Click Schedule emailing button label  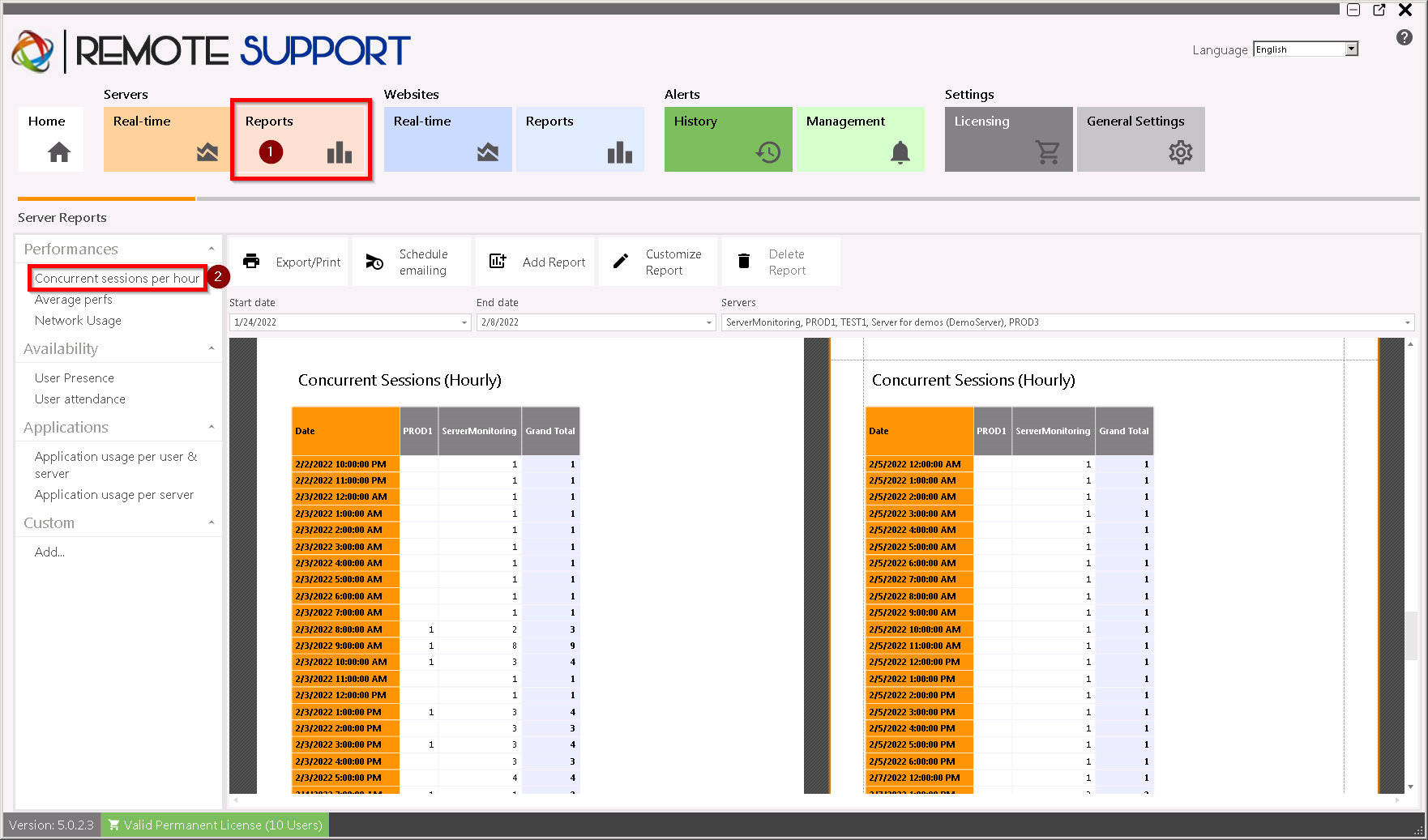pyautogui.click(x=423, y=262)
